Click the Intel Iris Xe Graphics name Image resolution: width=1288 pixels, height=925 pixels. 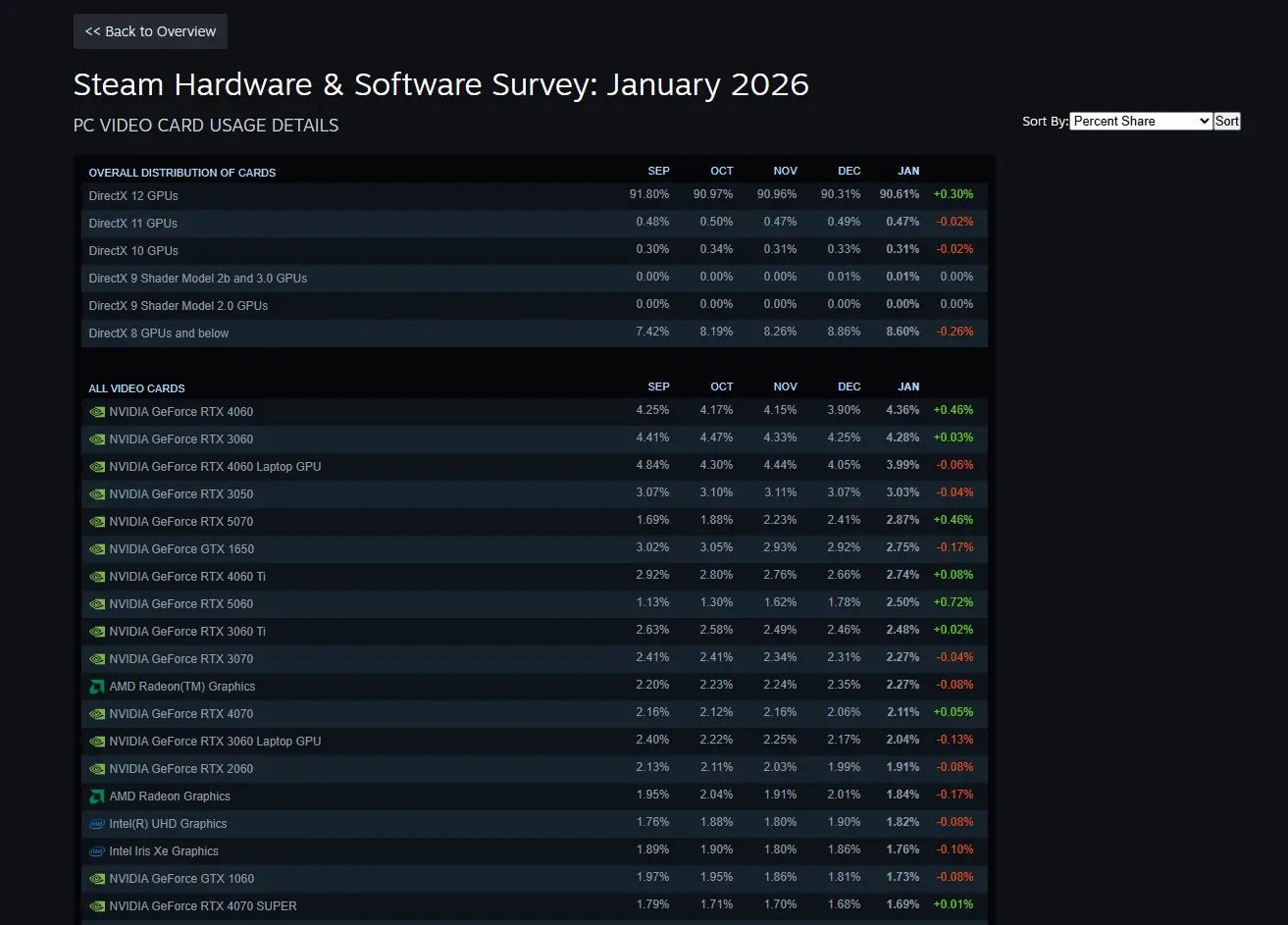tap(164, 851)
